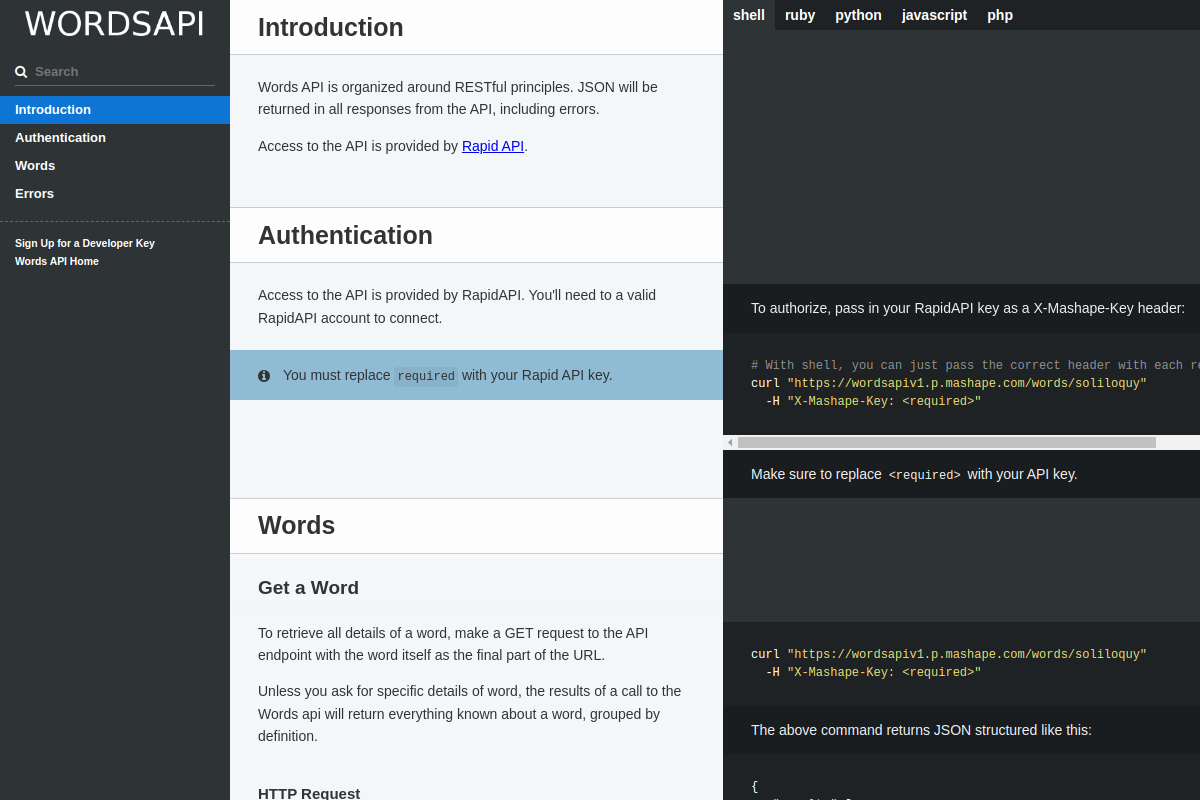Click 'To authorize, pass in your RapidAPI key' text
Screen dimensions: 1200x800
coord(968,308)
